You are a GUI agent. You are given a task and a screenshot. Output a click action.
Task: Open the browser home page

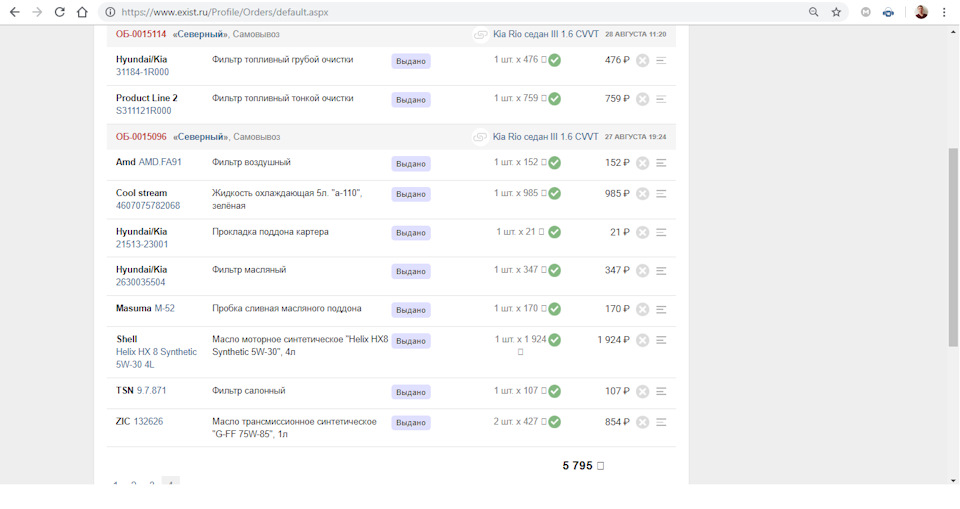[82, 12]
